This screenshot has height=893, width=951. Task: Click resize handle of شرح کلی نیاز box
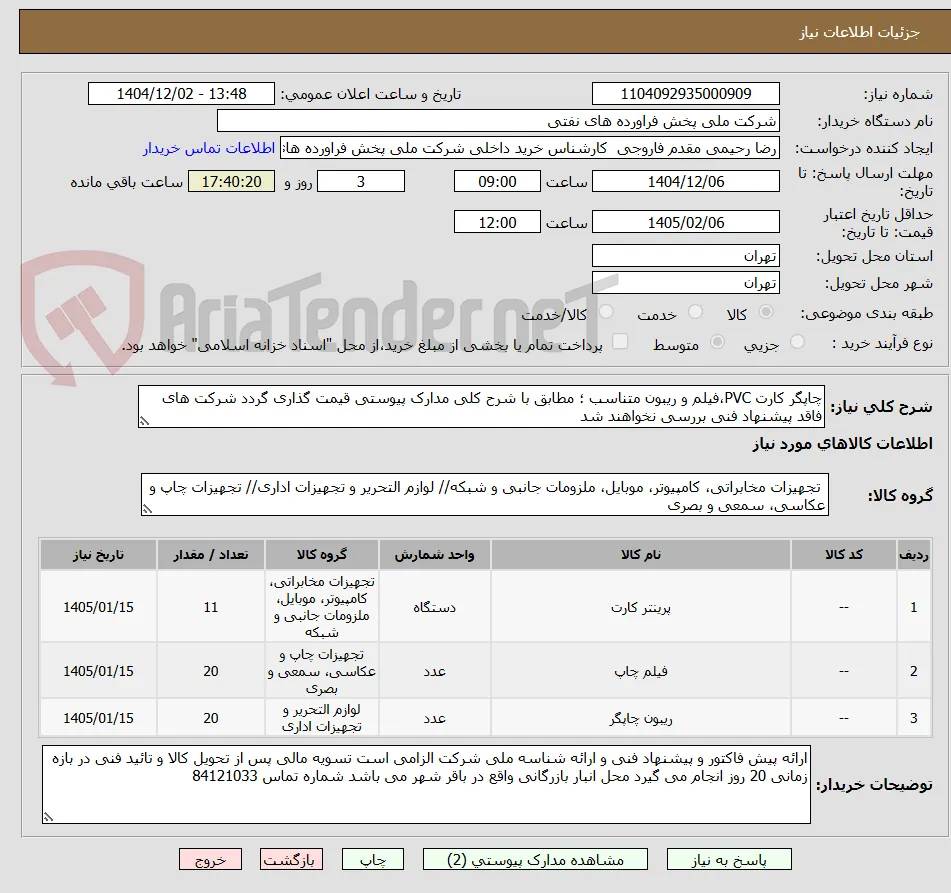[144, 422]
